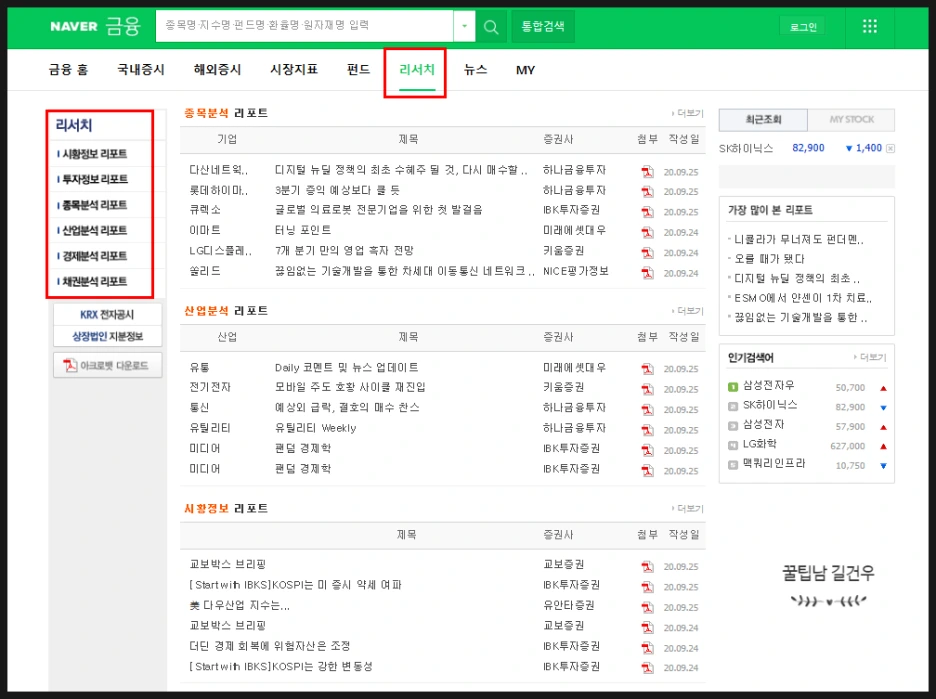Open 채권분석 리포트 in sidebar
The height and width of the screenshot is (699, 936).
click(x=94, y=281)
